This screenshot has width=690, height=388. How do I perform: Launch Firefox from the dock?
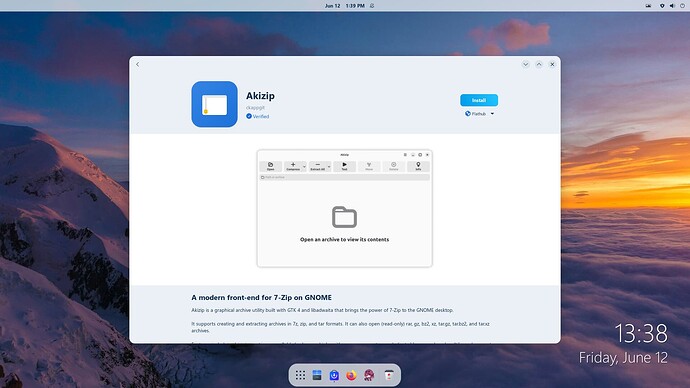pos(351,375)
